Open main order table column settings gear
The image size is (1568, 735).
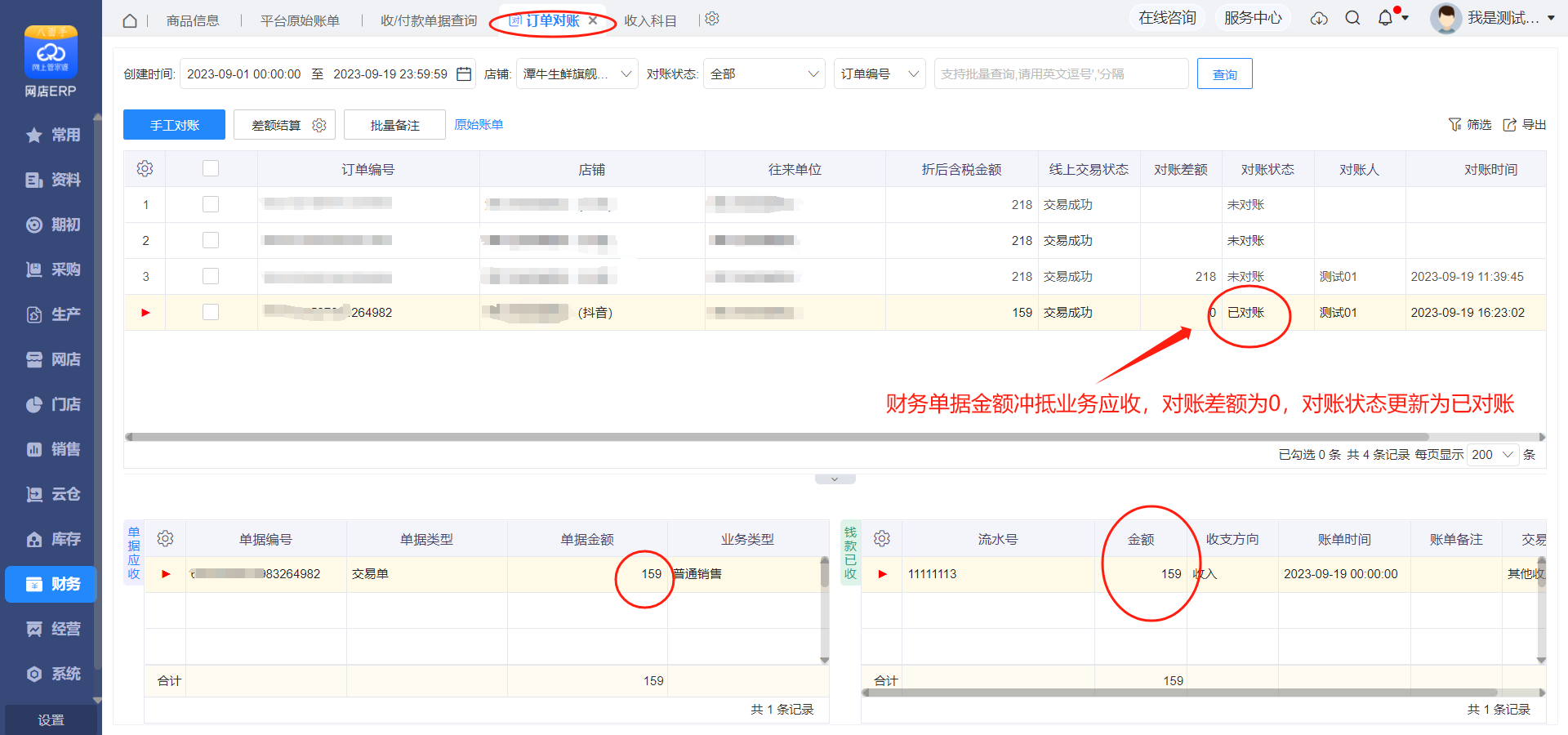click(x=145, y=168)
